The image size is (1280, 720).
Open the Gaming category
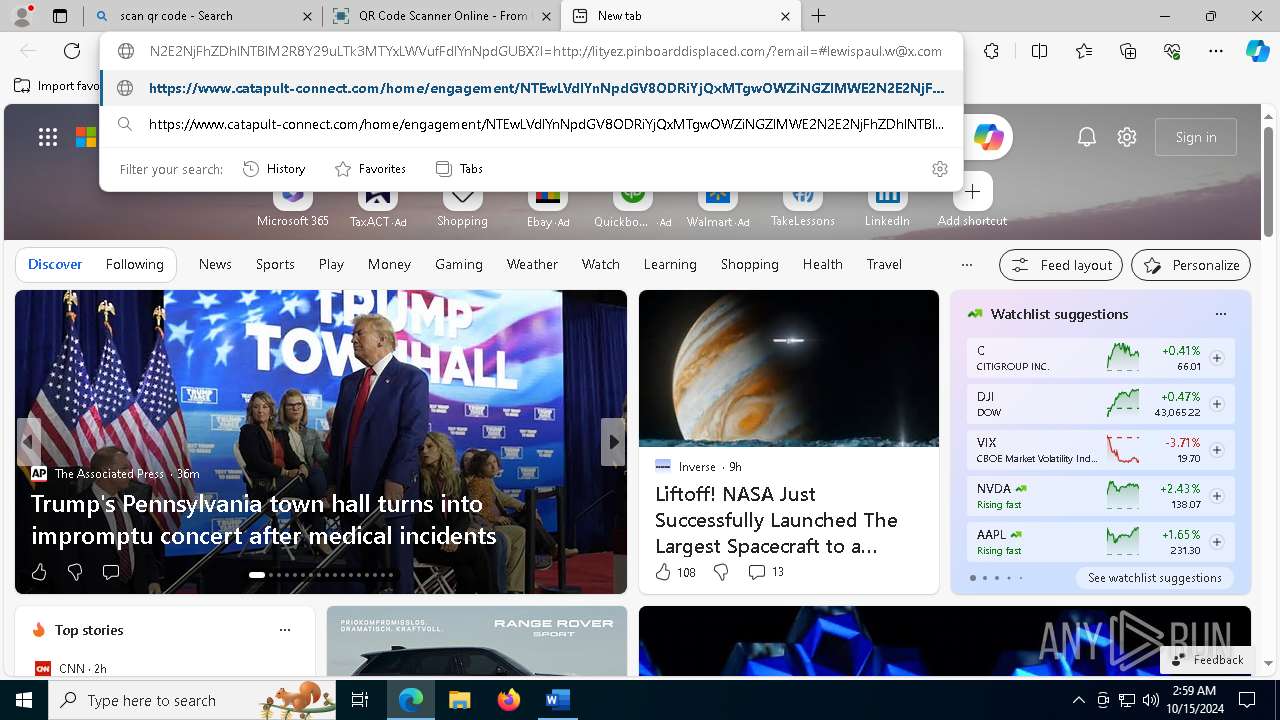(459, 265)
